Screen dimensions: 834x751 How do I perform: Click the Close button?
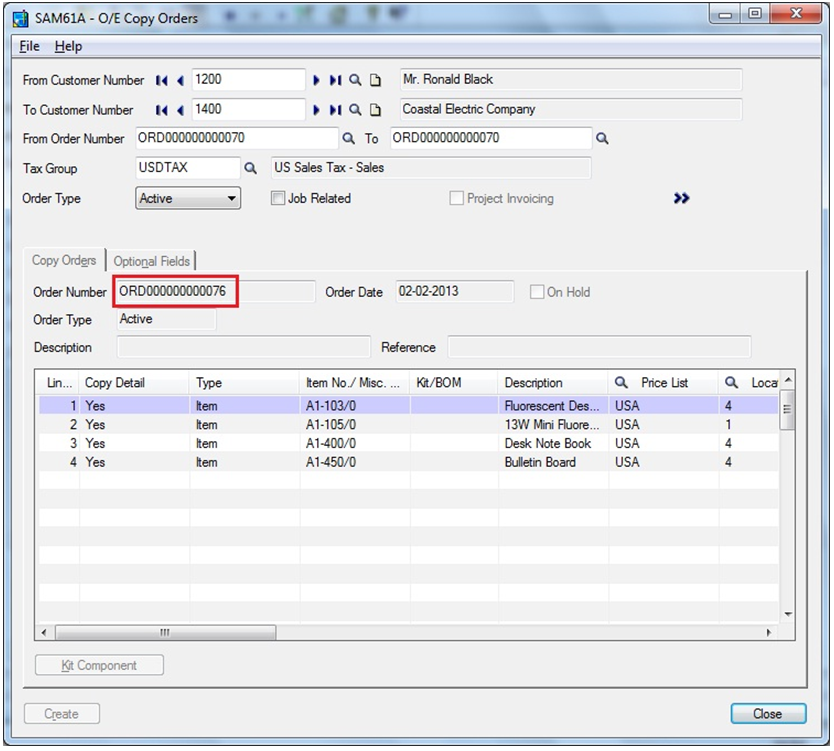[x=768, y=714]
